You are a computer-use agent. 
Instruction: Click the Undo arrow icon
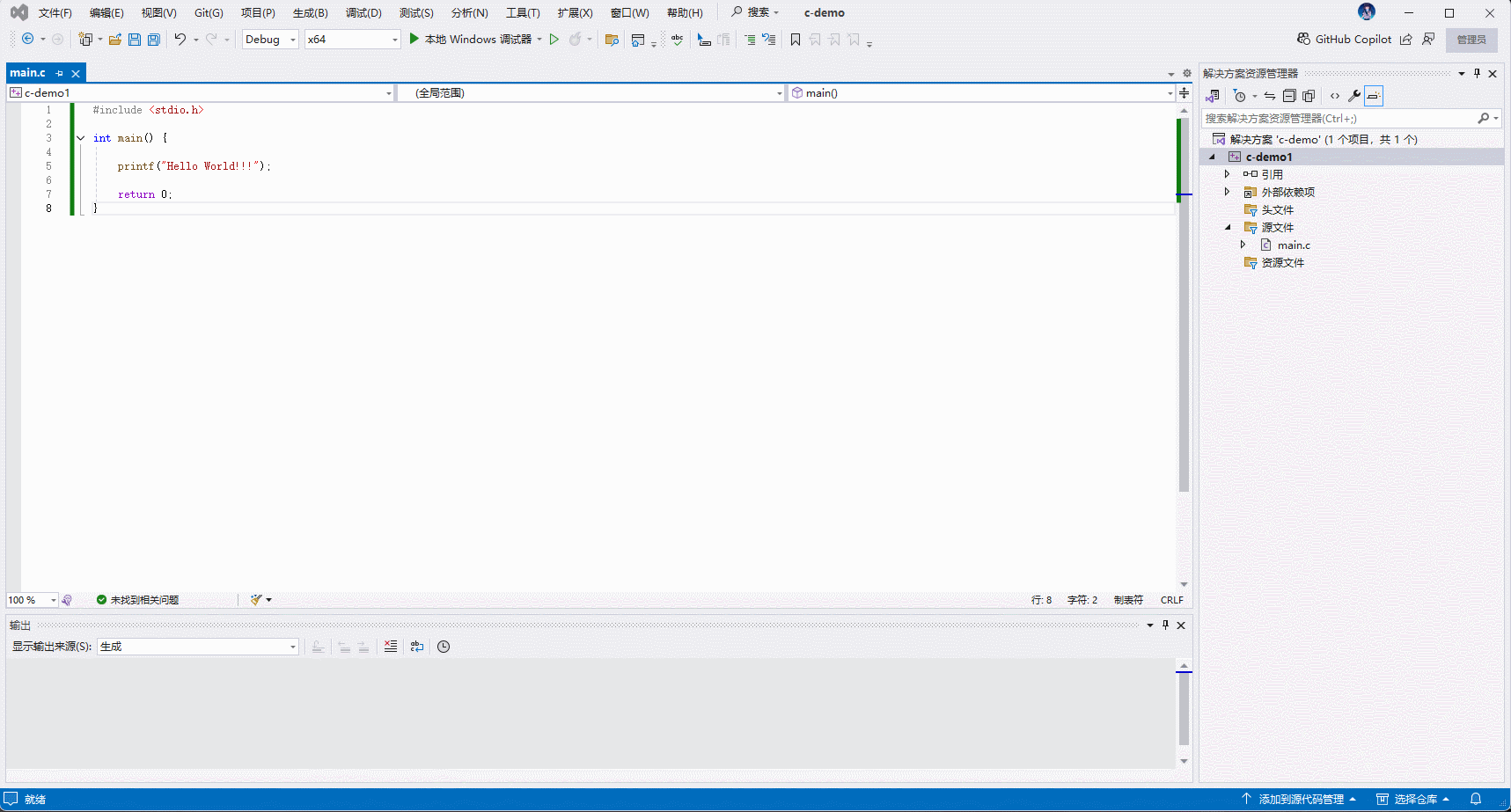tap(180, 40)
